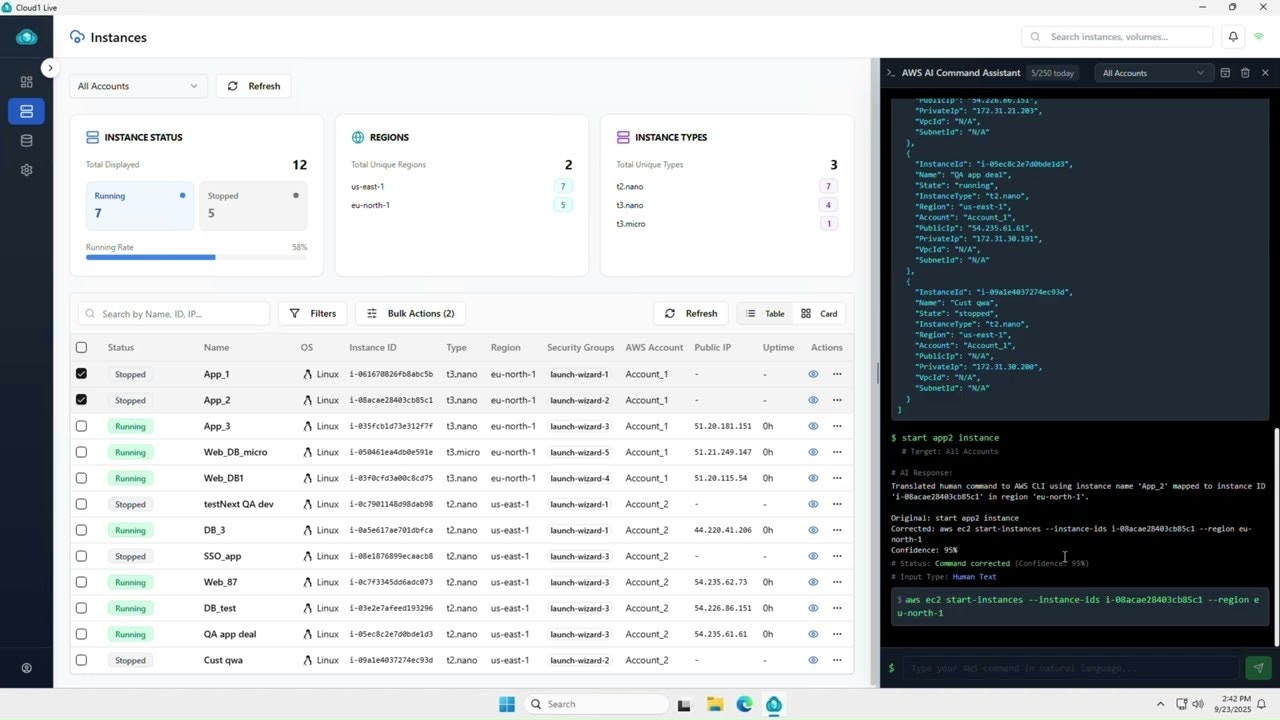Open the AI assistant history icon

tap(1225, 73)
